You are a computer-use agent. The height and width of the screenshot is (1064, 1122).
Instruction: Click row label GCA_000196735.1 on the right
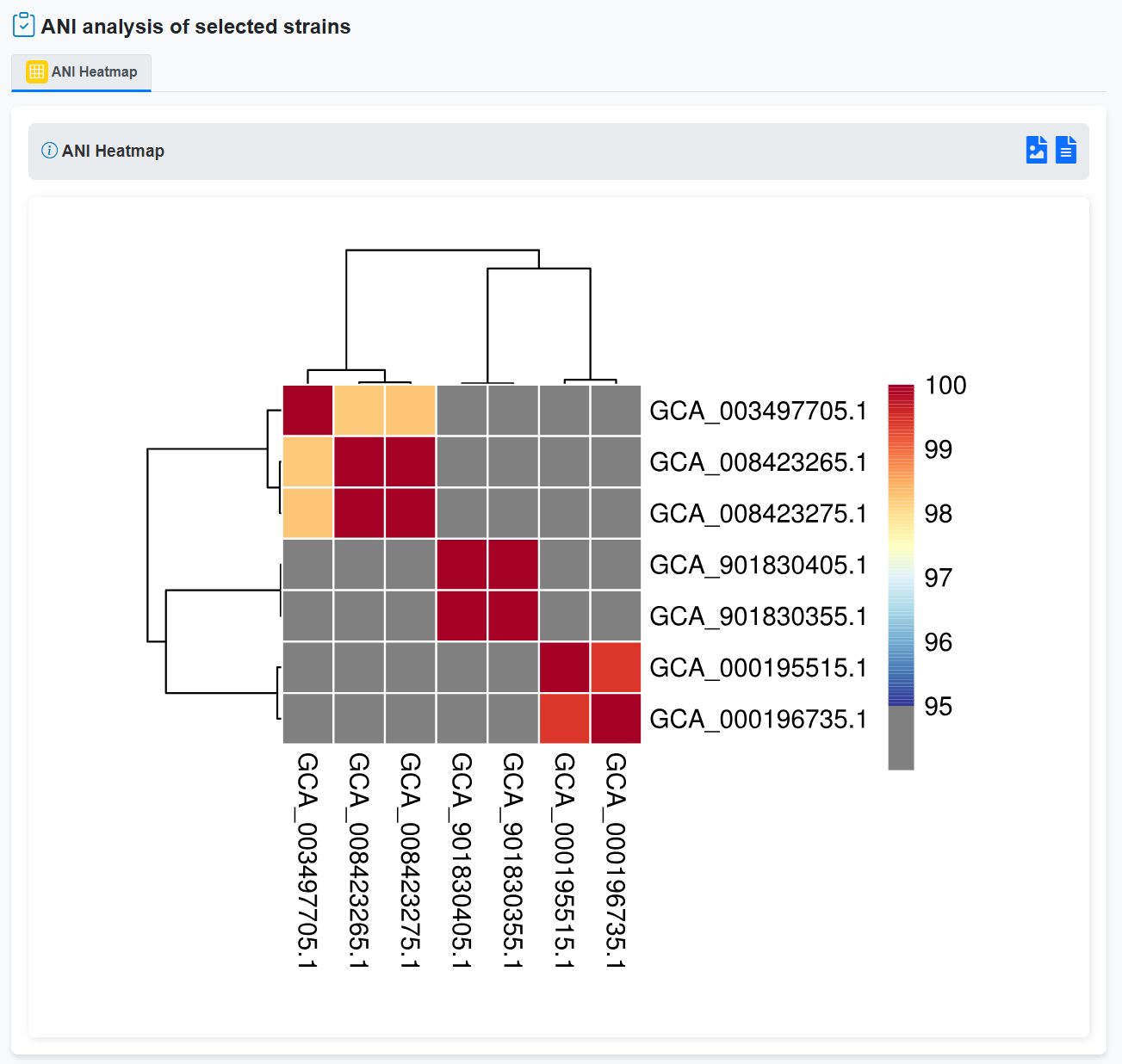pos(758,719)
